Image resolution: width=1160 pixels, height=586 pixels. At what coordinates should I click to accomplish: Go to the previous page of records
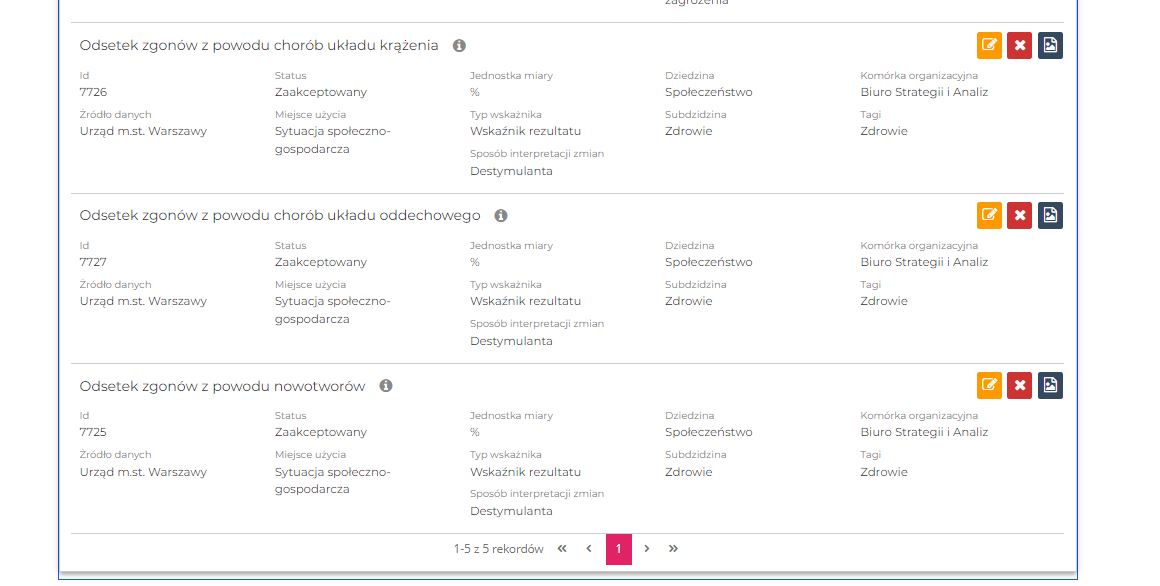[x=589, y=549]
